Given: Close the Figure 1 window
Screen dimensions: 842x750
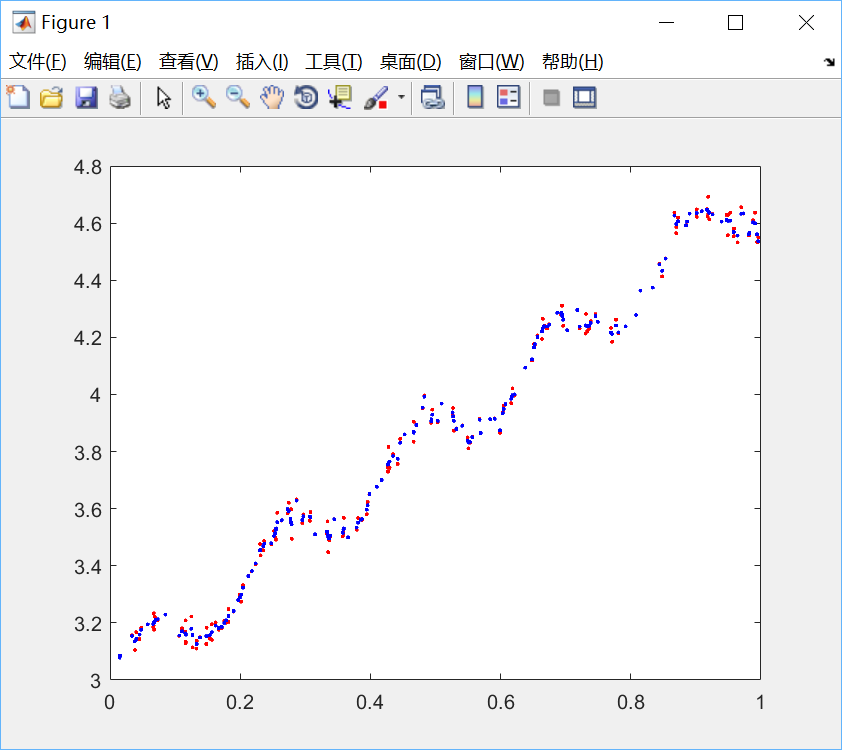Looking at the screenshot, I should tap(806, 23).
